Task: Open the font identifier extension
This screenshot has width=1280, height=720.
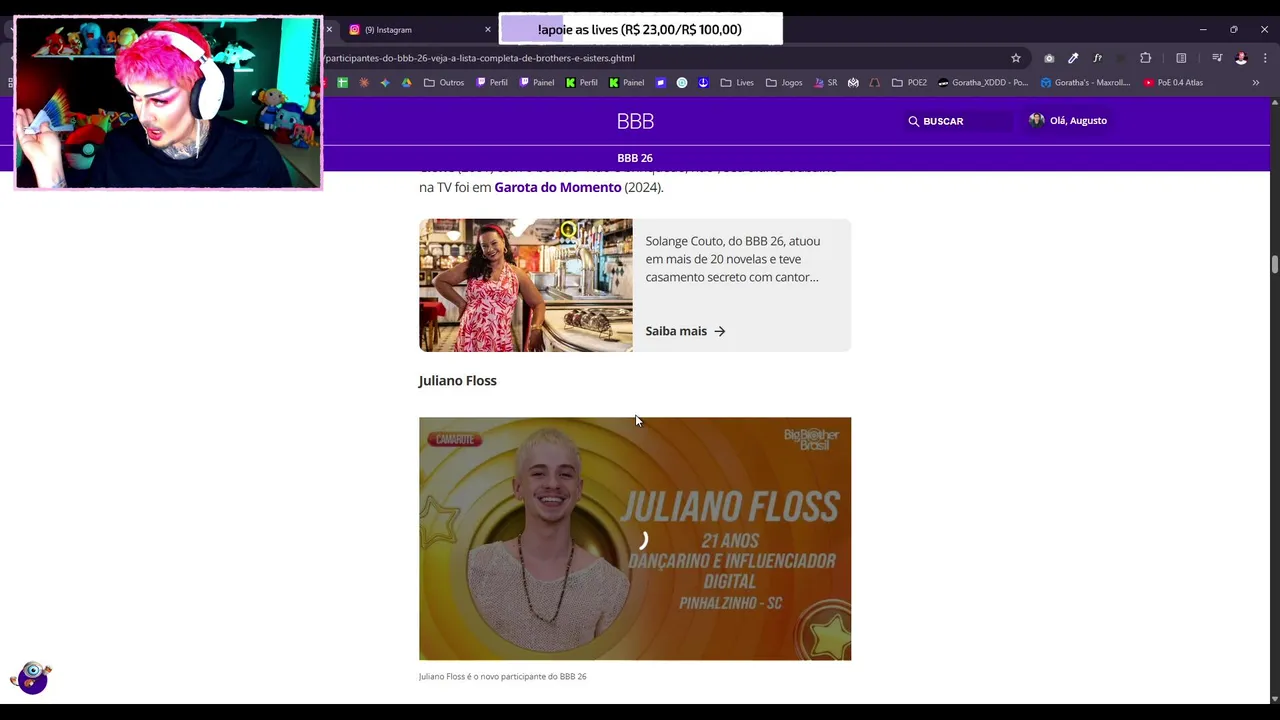Action: [x=1097, y=58]
